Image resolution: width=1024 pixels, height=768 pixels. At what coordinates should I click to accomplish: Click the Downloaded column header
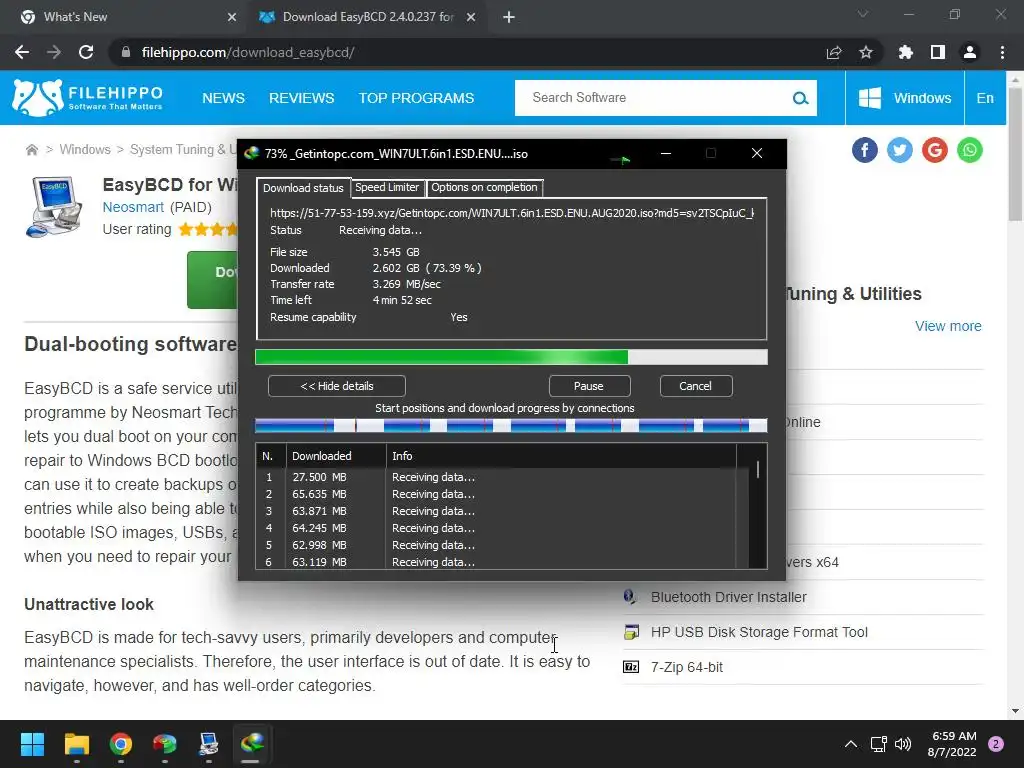(336, 456)
